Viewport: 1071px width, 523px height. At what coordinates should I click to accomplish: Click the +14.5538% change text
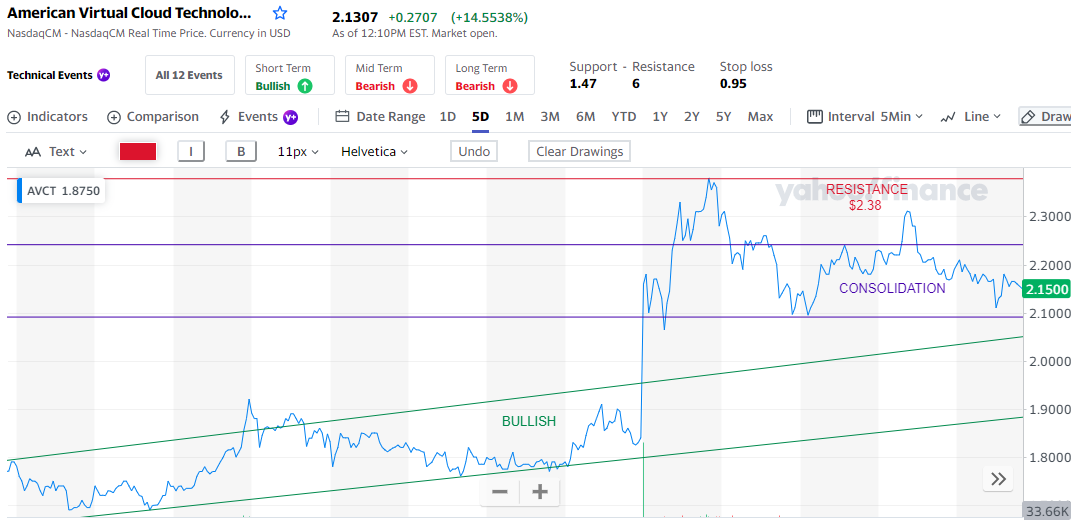coord(489,18)
